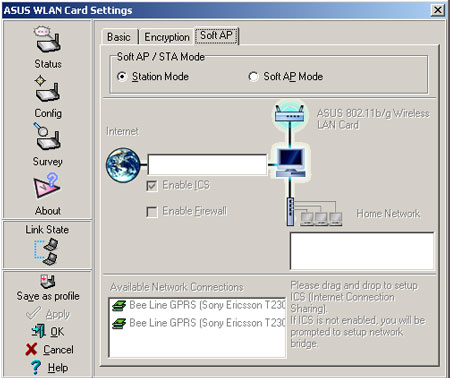Click the Home Network white list box
Viewport: 450px width, 378px height.
point(362,251)
